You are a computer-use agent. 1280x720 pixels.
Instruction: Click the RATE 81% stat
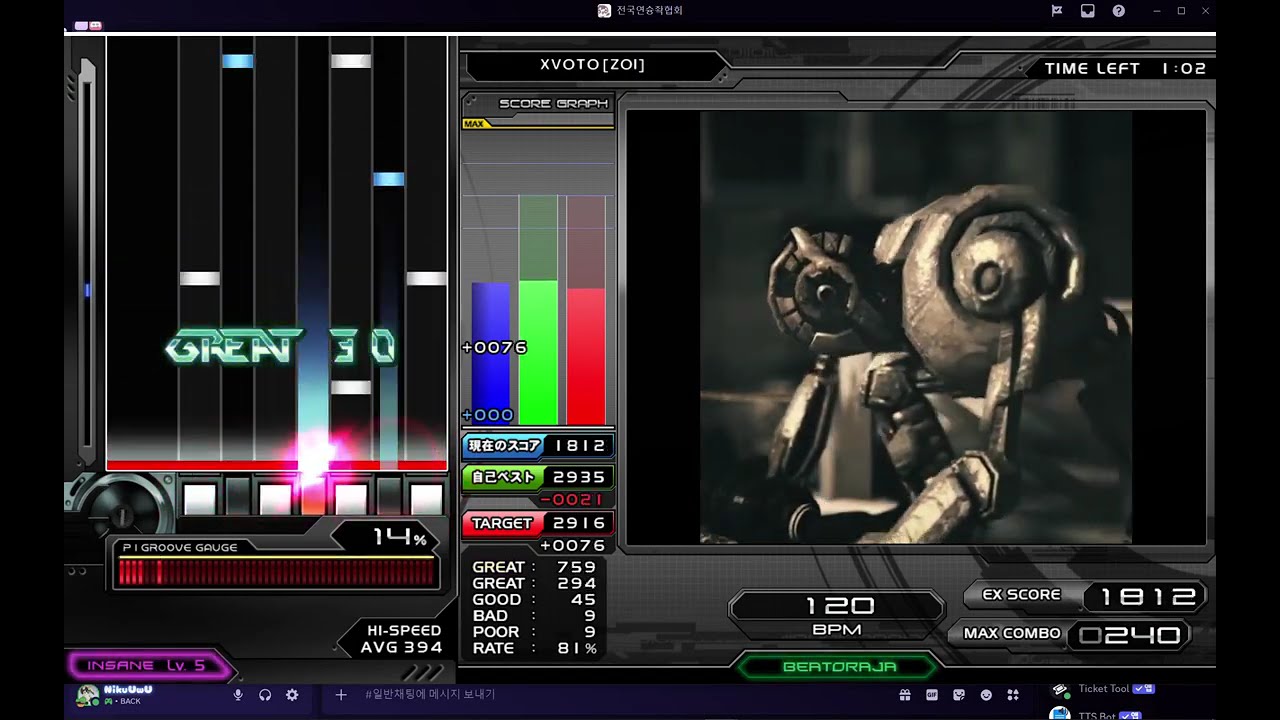[535, 648]
